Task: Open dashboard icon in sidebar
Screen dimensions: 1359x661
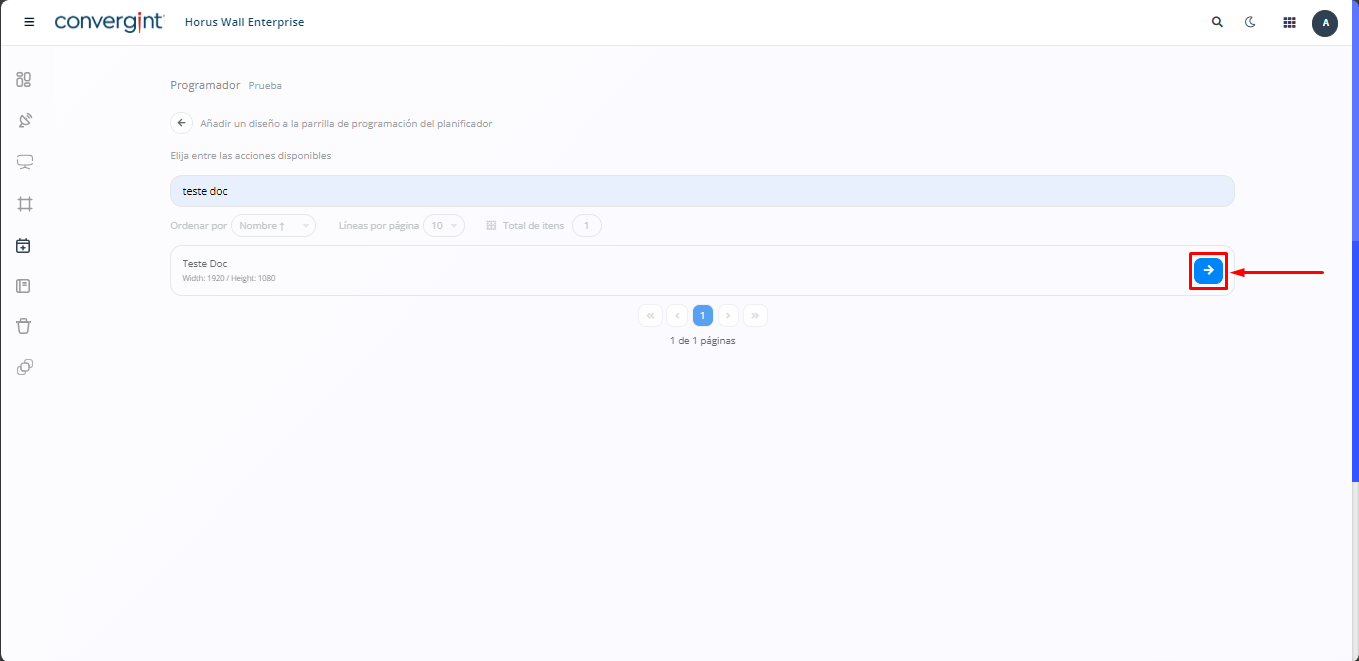Action: click(x=24, y=80)
